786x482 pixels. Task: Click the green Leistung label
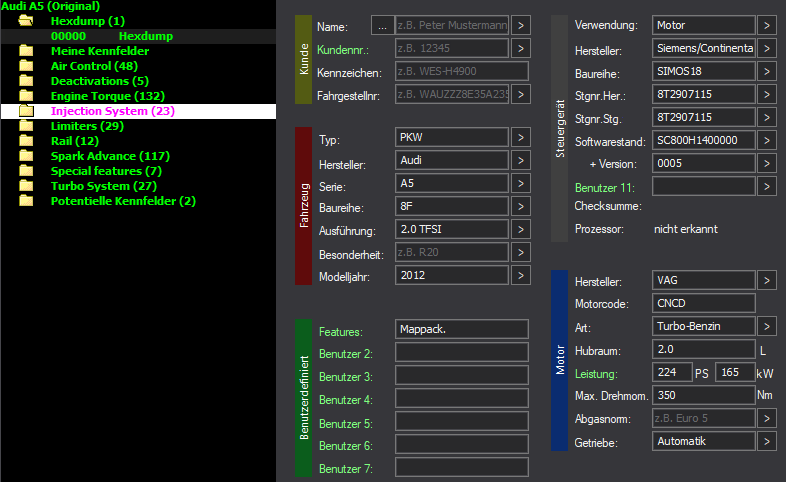tap(596, 374)
